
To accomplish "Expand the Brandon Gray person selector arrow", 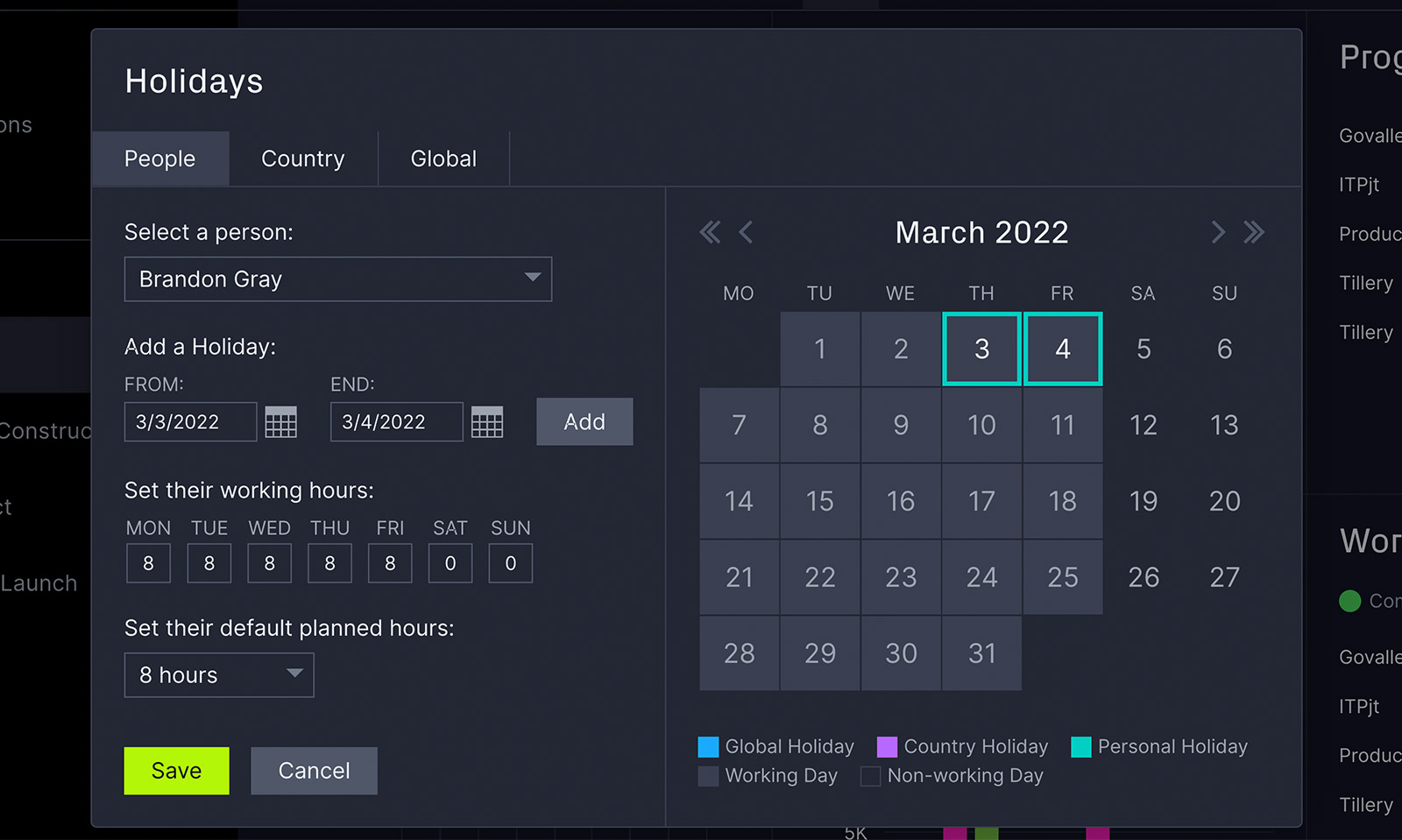I will (x=533, y=279).
